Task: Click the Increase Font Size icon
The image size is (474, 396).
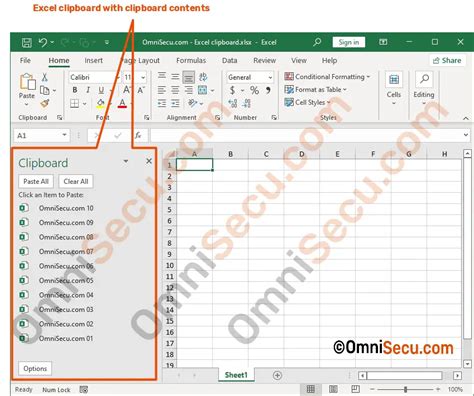Action: click(127, 90)
